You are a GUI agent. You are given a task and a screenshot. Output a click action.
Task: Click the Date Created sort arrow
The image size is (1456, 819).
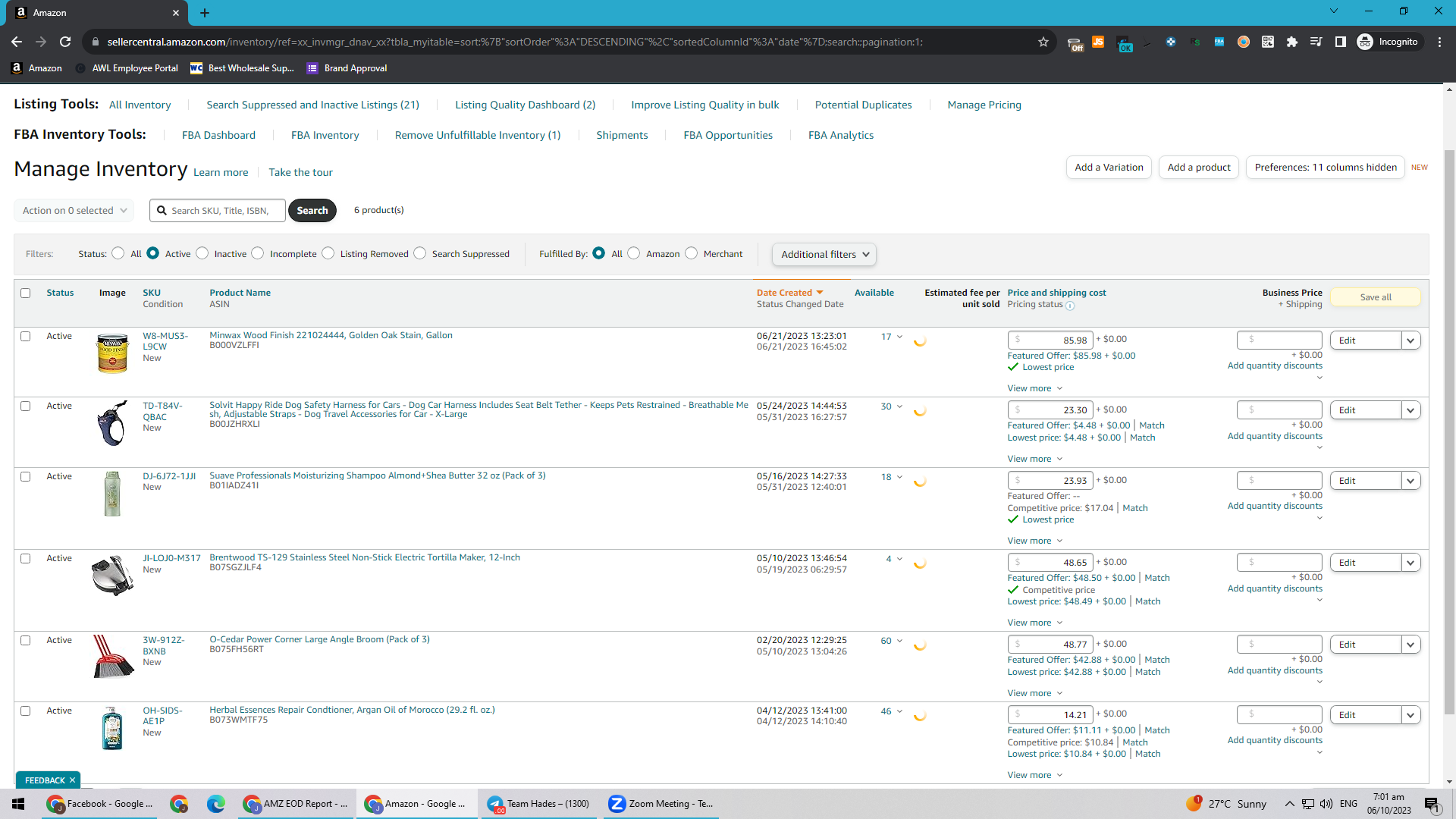[820, 293]
